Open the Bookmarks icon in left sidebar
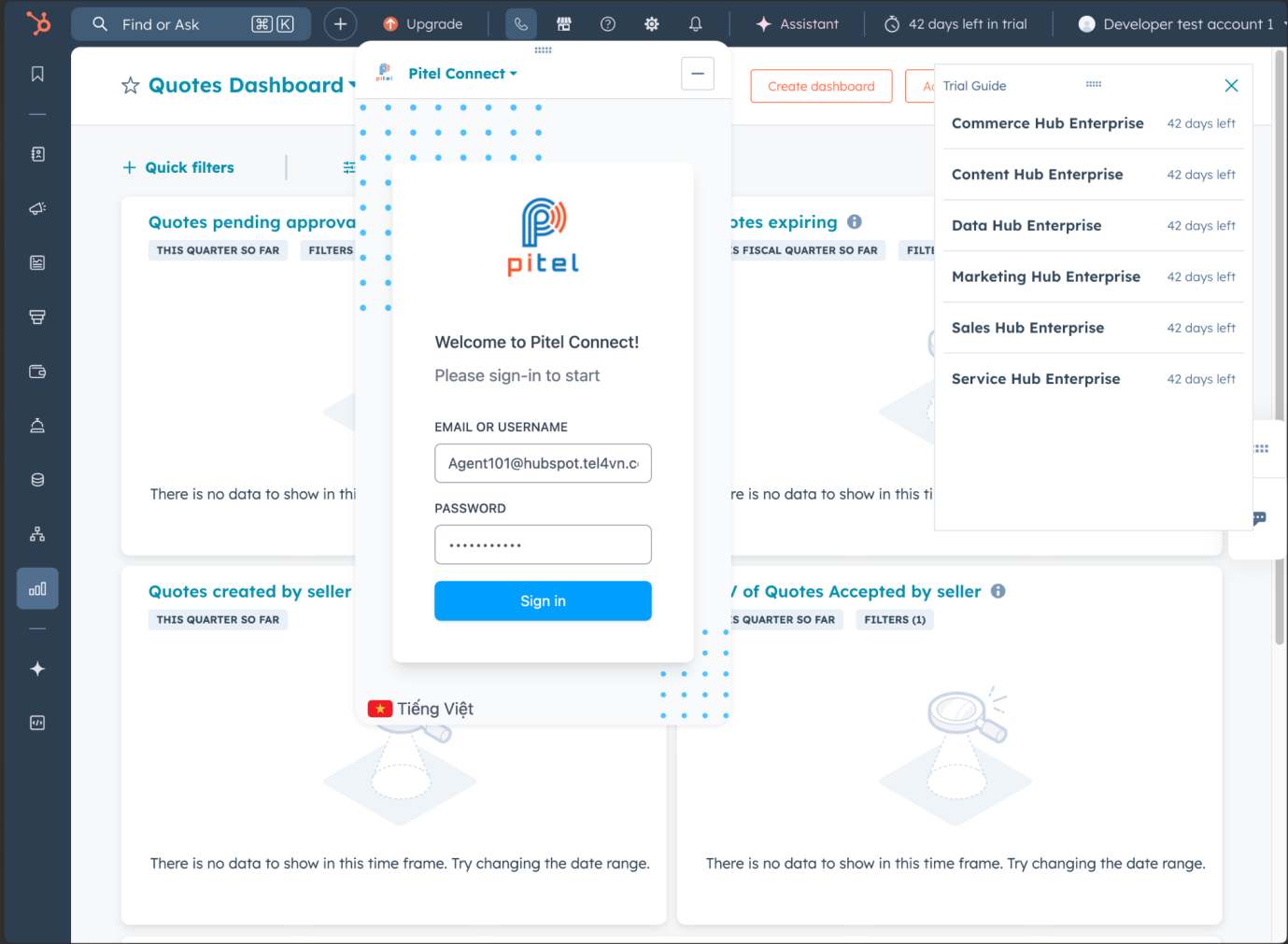This screenshot has height=944, width=1288. pyautogui.click(x=37, y=74)
